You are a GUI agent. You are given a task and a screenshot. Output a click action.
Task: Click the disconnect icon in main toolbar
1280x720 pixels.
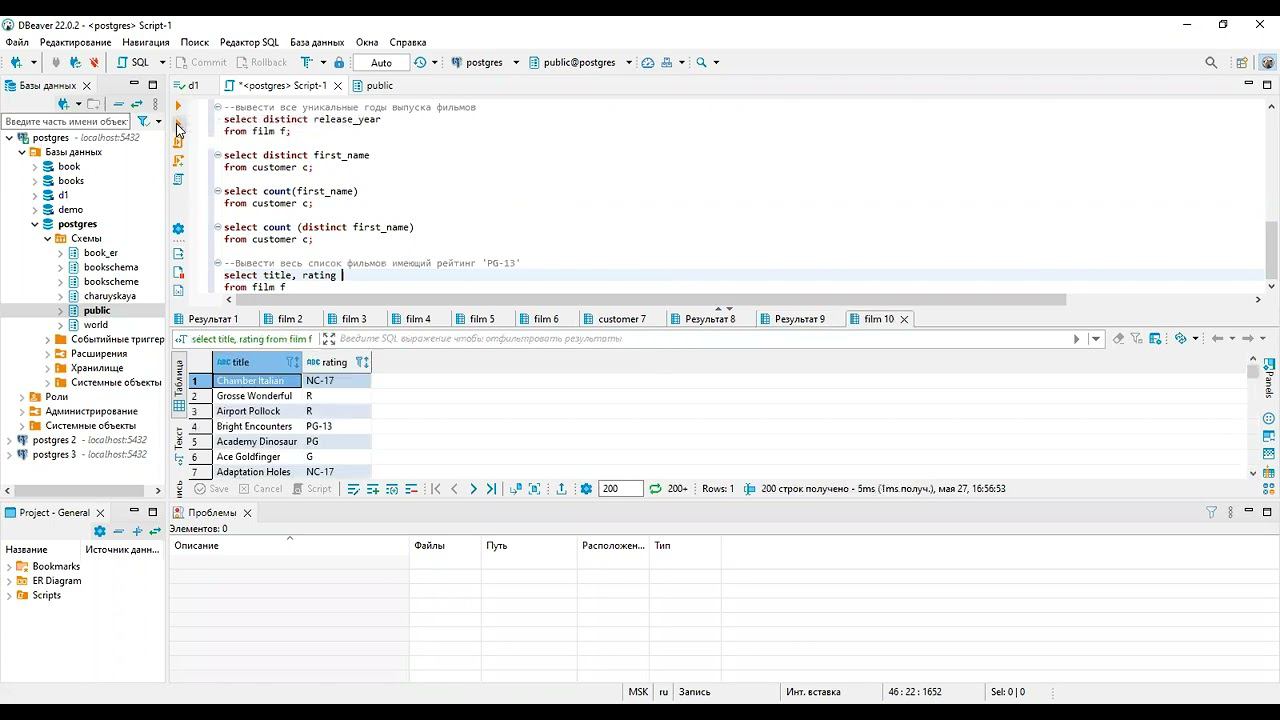pos(94,62)
